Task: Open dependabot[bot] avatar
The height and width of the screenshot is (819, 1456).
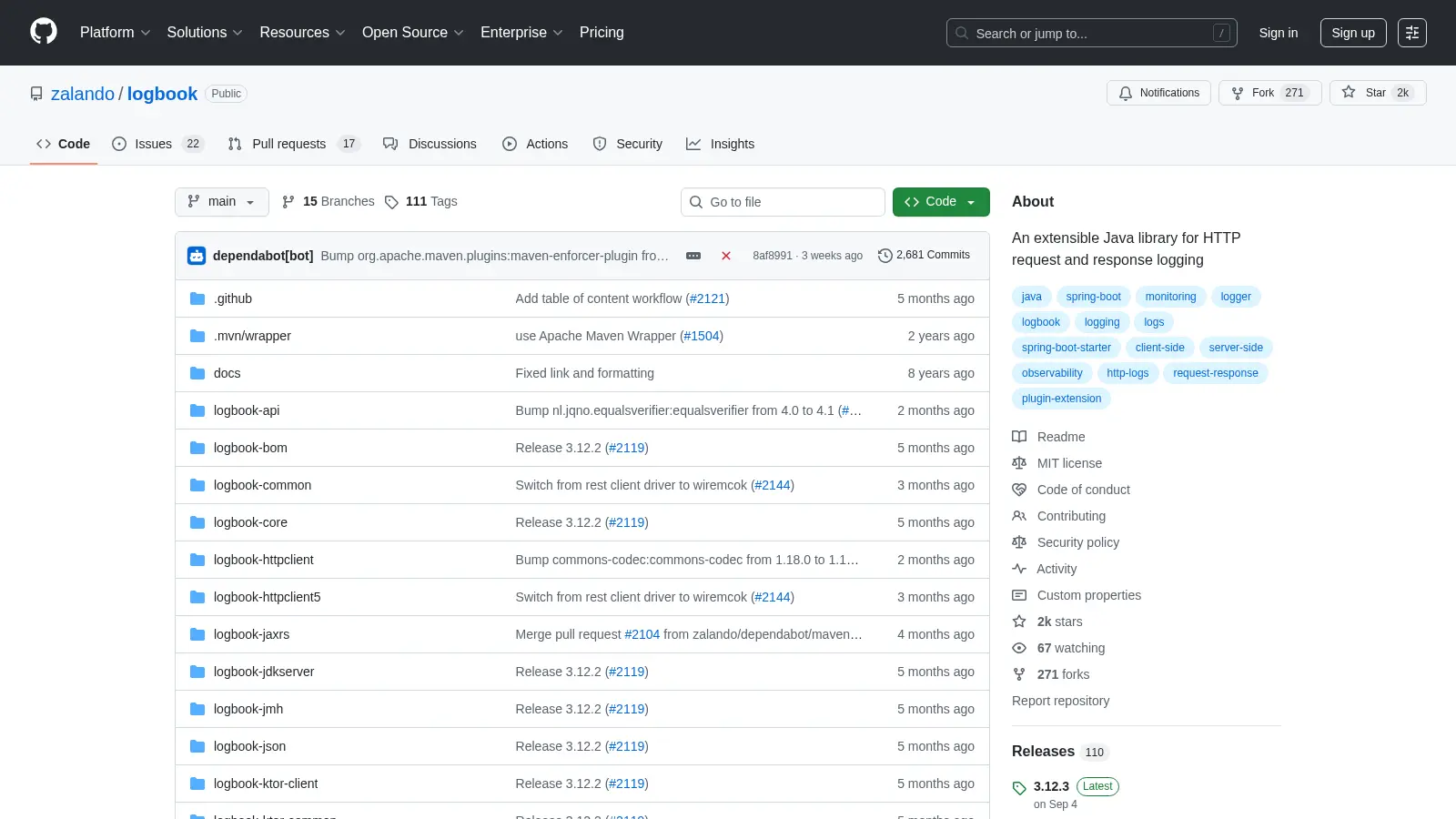Action: pos(197,256)
